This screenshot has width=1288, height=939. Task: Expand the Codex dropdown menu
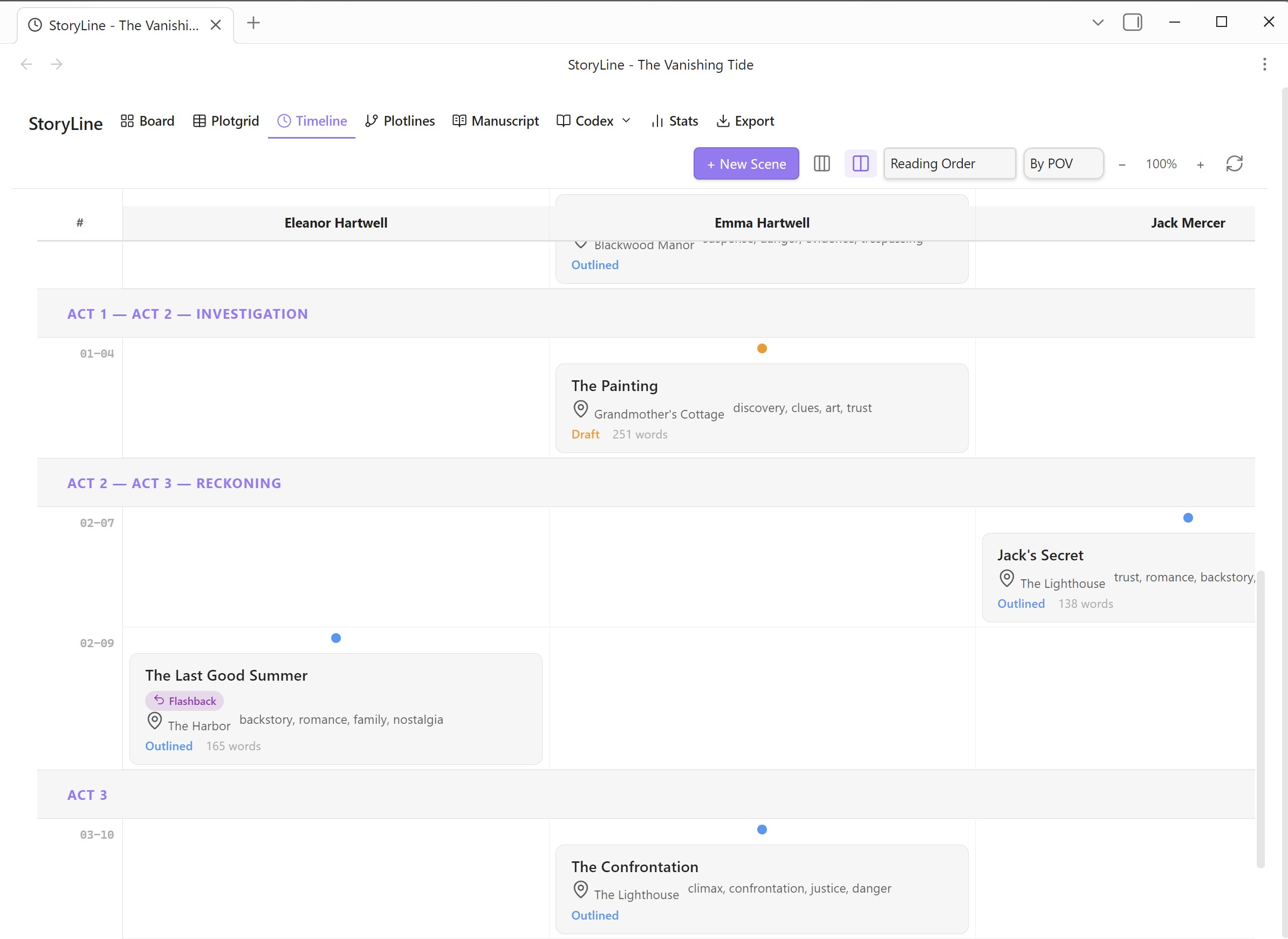(x=594, y=121)
